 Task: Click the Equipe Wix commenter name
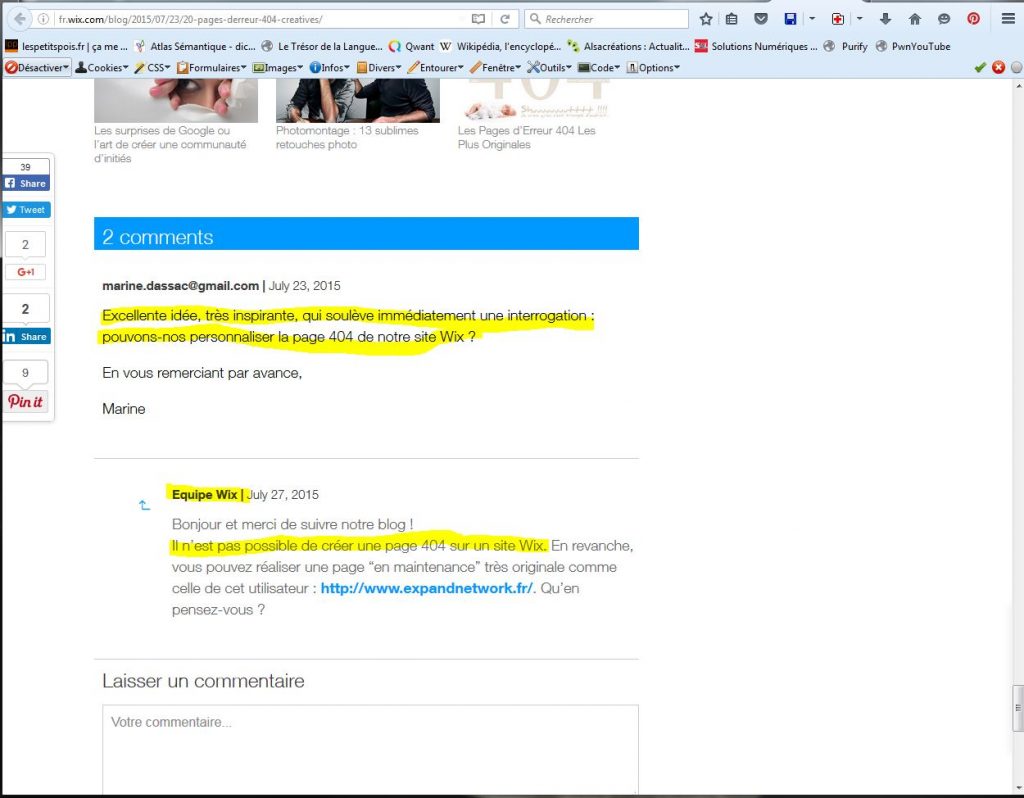(204, 494)
